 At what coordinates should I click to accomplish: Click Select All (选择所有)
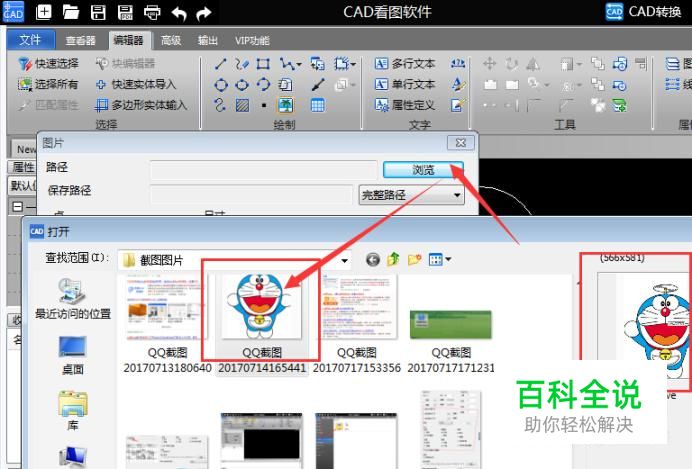coord(48,84)
